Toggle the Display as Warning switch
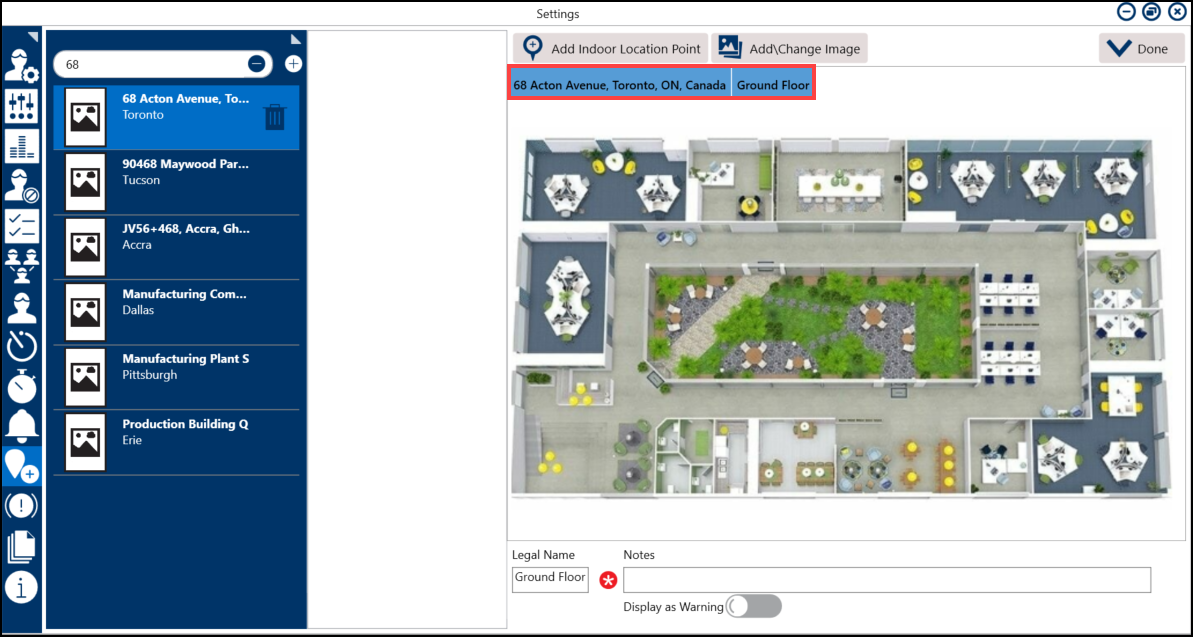The height and width of the screenshot is (637, 1193). [753, 606]
